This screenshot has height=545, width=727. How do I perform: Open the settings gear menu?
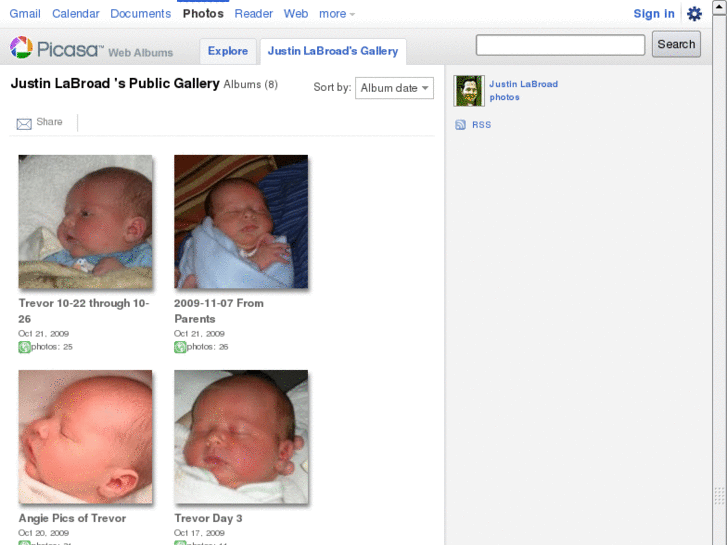[694, 14]
